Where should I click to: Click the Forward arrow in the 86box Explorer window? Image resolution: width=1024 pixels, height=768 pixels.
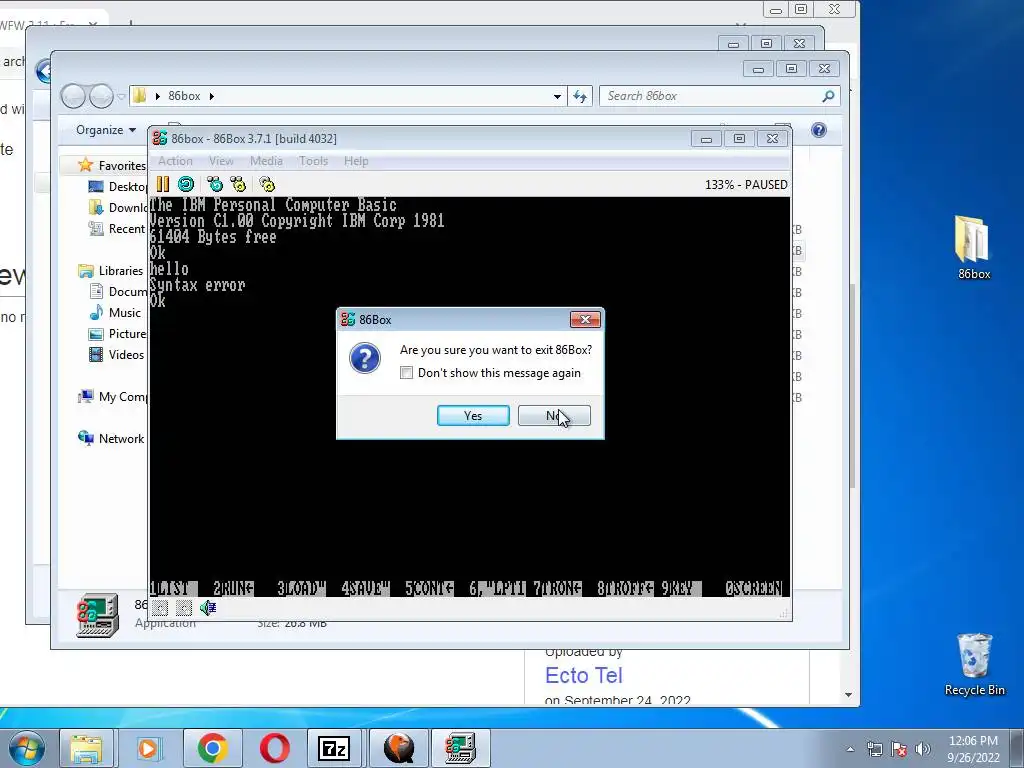pos(101,96)
